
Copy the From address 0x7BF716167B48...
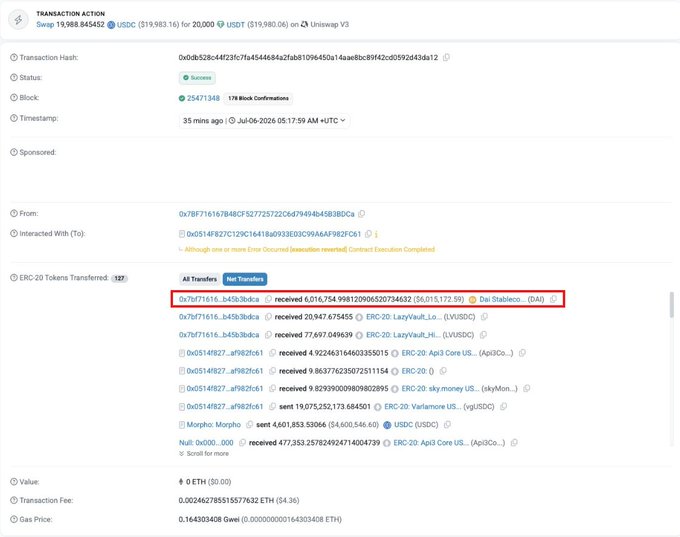coord(362,214)
